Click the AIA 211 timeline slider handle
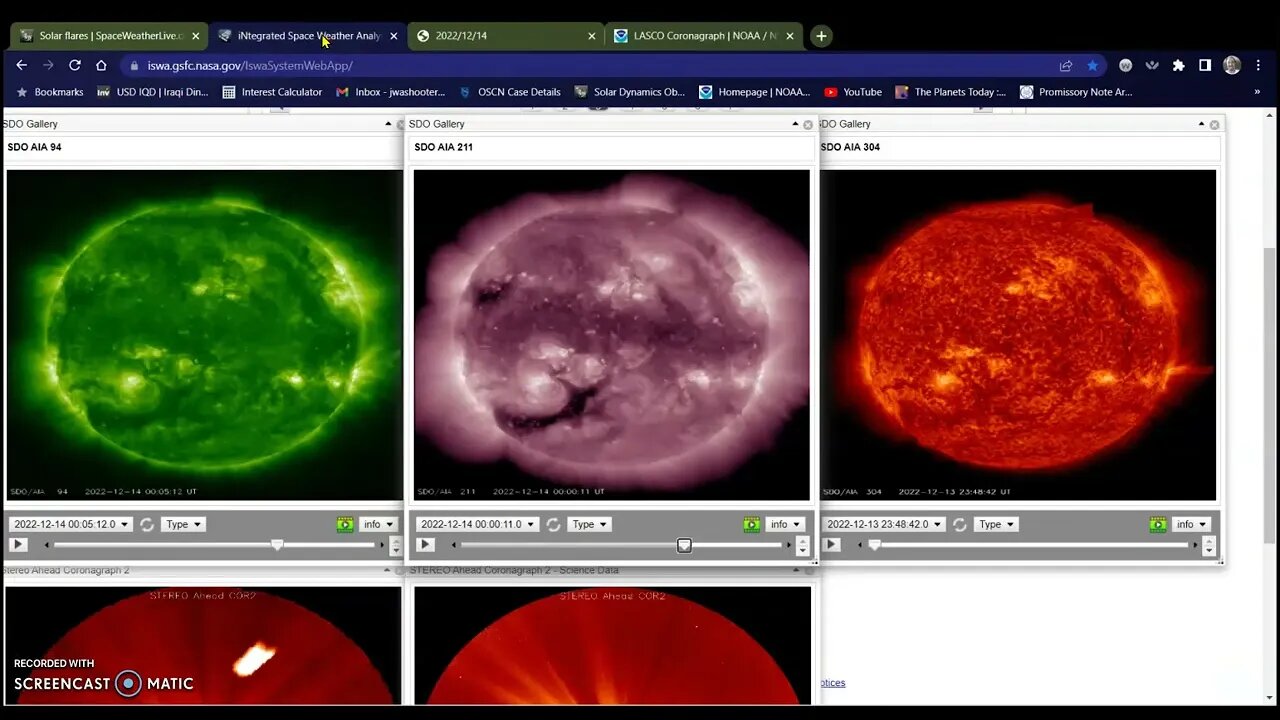The width and height of the screenshot is (1280, 720). pyautogui.click(x=684, y=545)
